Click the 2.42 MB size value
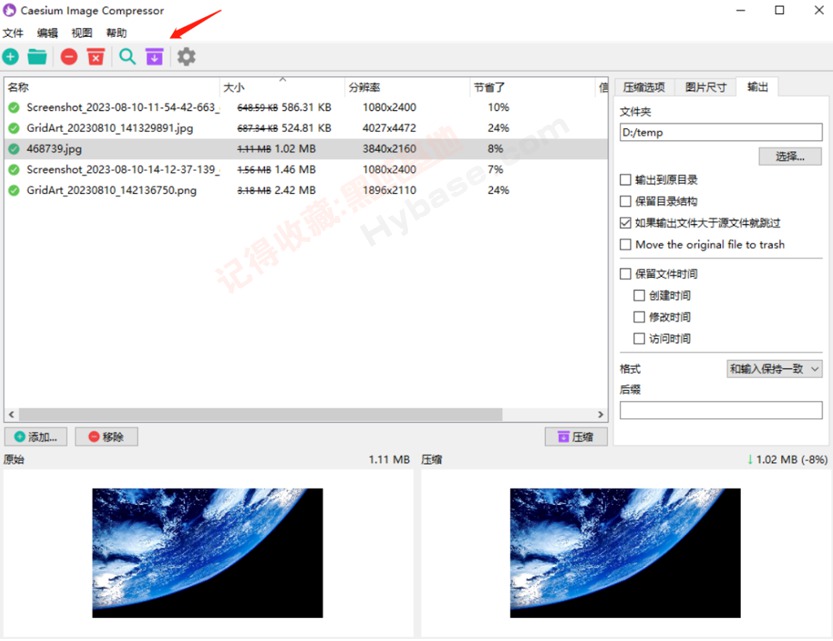 [x=295, y=190]
